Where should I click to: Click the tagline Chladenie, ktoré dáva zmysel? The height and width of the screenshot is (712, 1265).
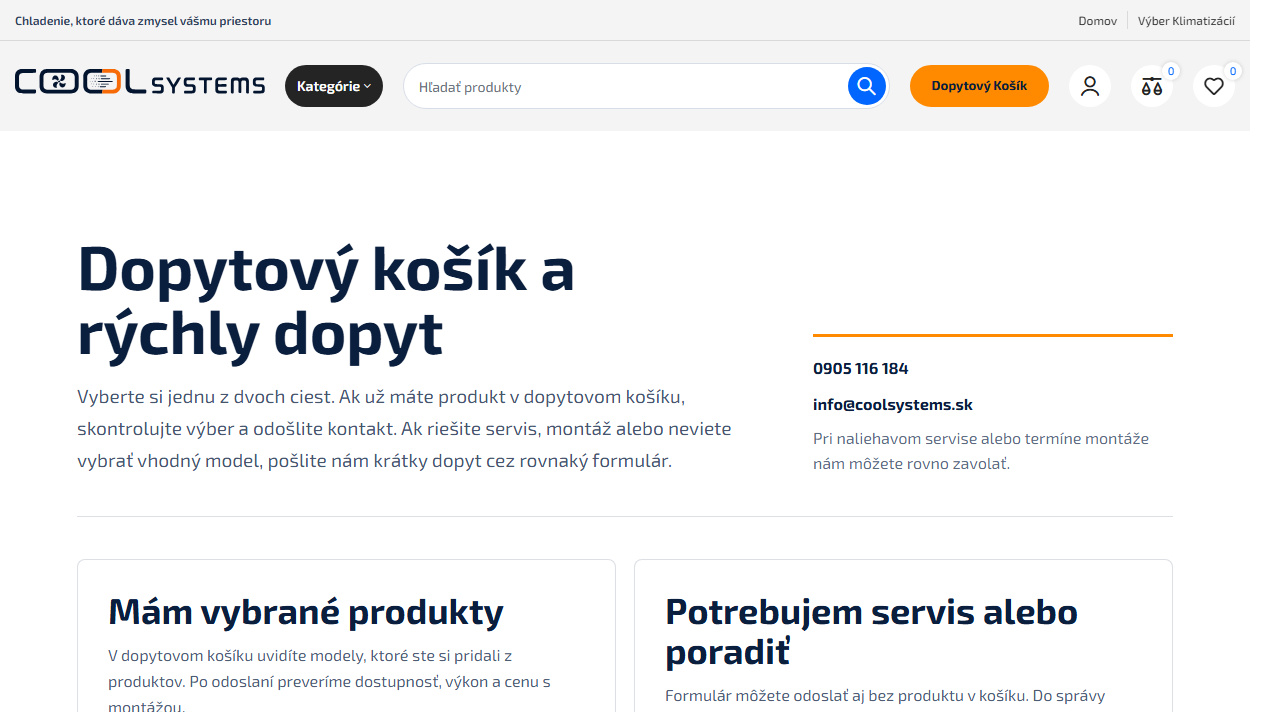(x=143, y=21)
